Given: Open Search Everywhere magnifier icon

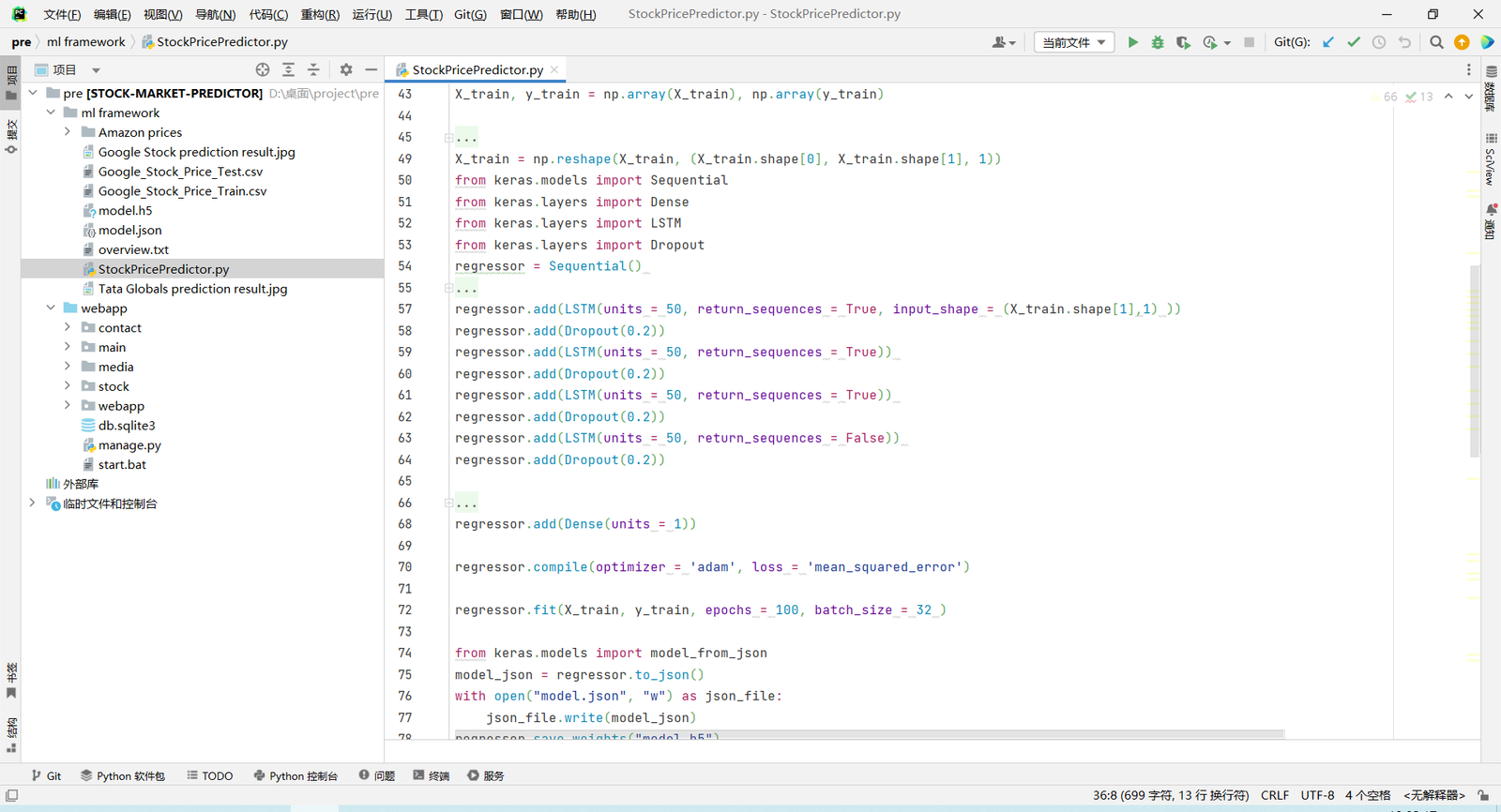Looking at the screenshot, I should [x=1436, y=42].
